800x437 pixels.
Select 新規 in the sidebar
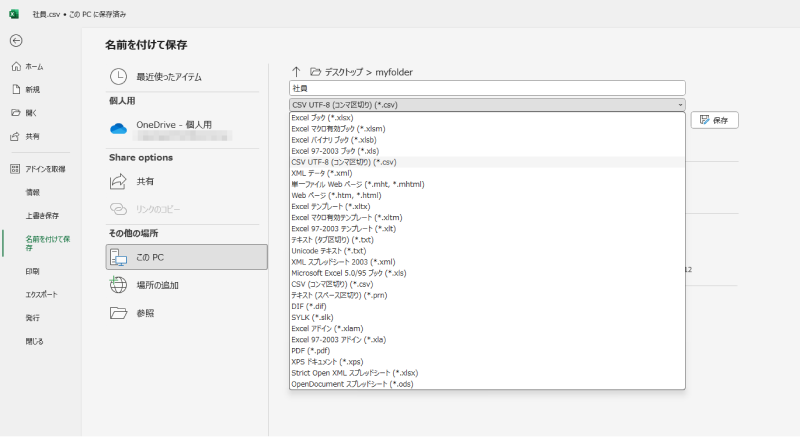pos(27,90)
